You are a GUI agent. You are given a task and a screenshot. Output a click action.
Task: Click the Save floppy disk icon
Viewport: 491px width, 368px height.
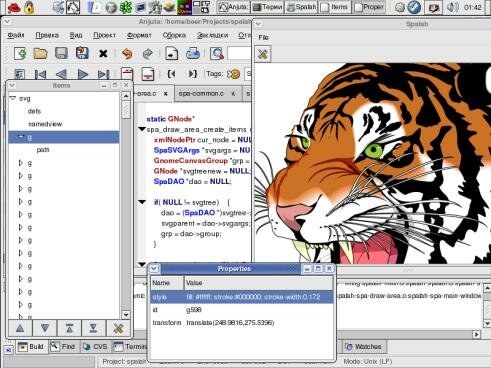61,53
